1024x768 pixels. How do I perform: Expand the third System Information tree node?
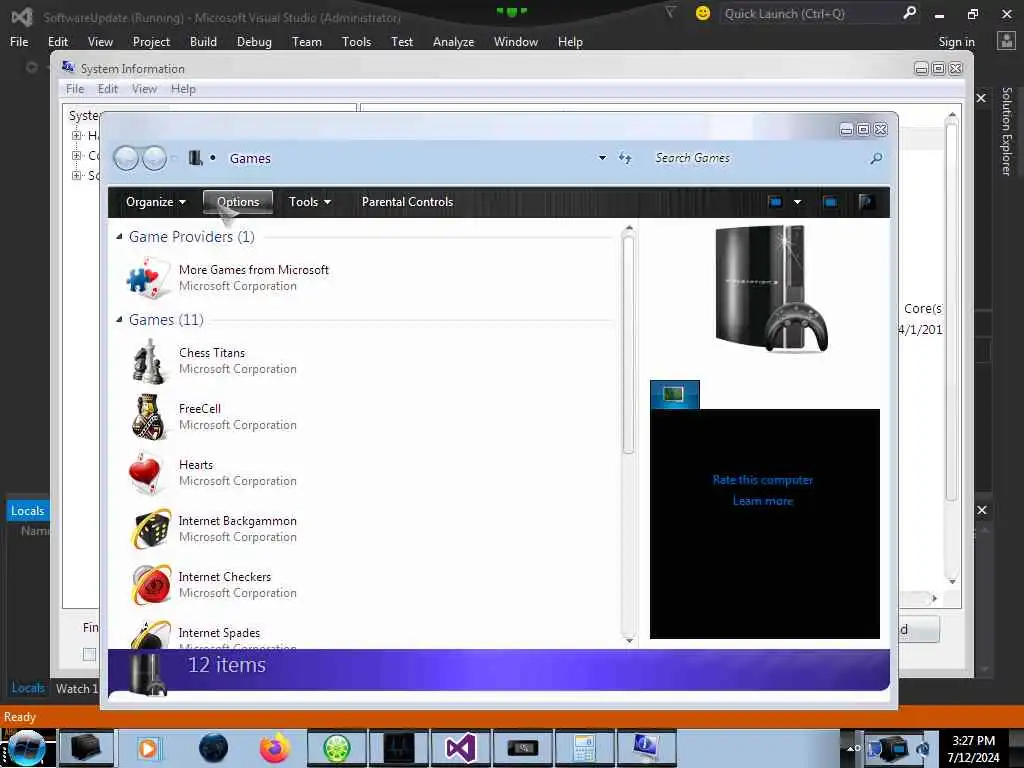76,175
